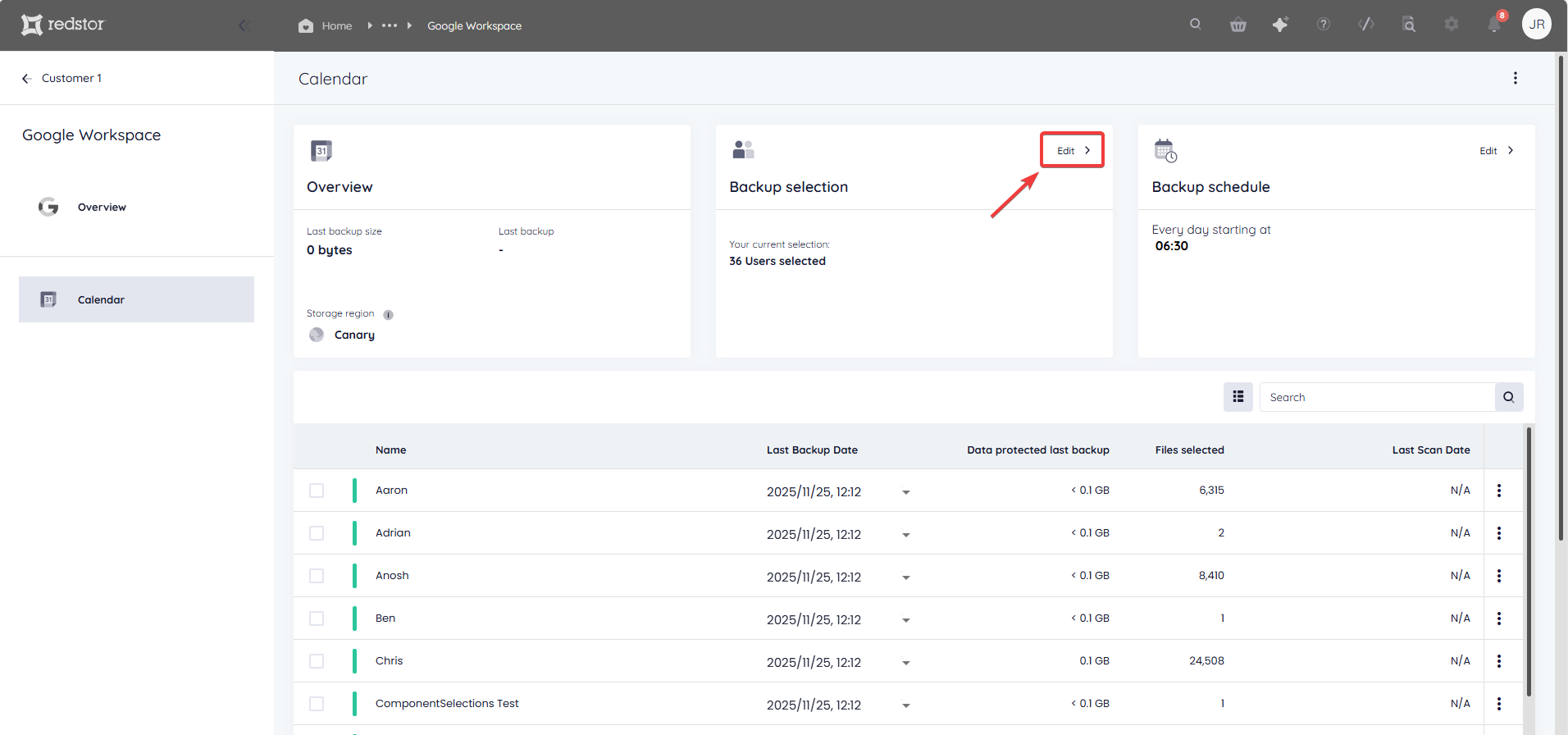Click the search magnifier button beside Search field

pos(1509,397)
